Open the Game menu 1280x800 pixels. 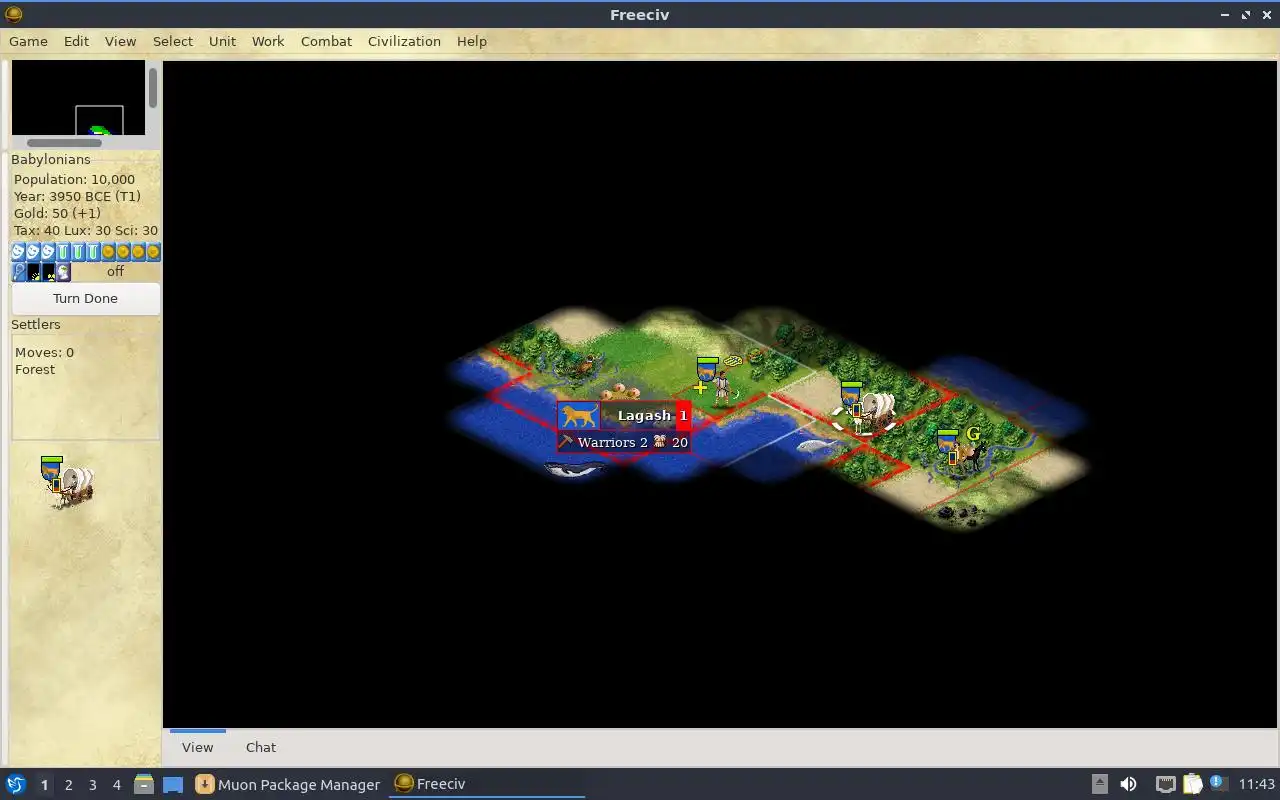coord(28,41)
